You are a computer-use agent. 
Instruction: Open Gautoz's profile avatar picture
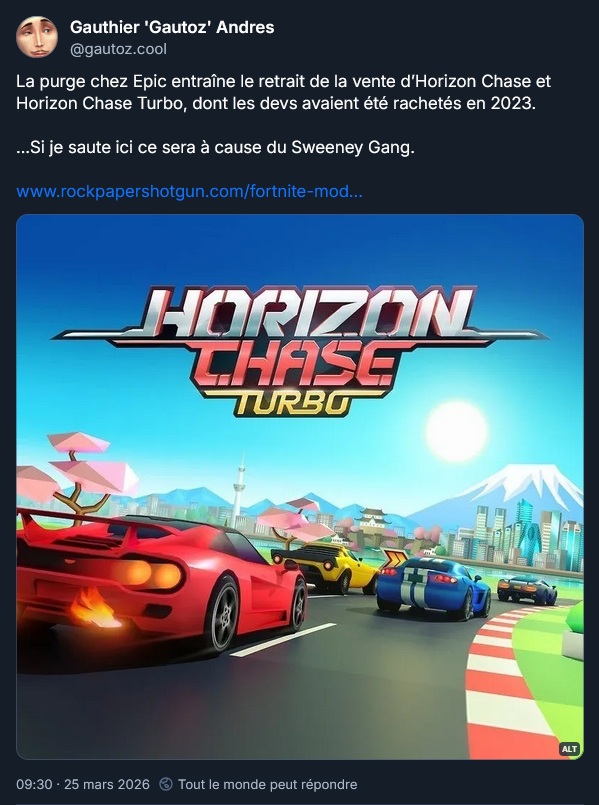pos(36,37)
